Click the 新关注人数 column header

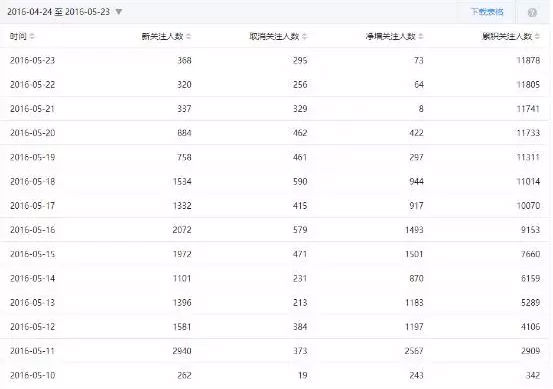click(x=163, y=36)
